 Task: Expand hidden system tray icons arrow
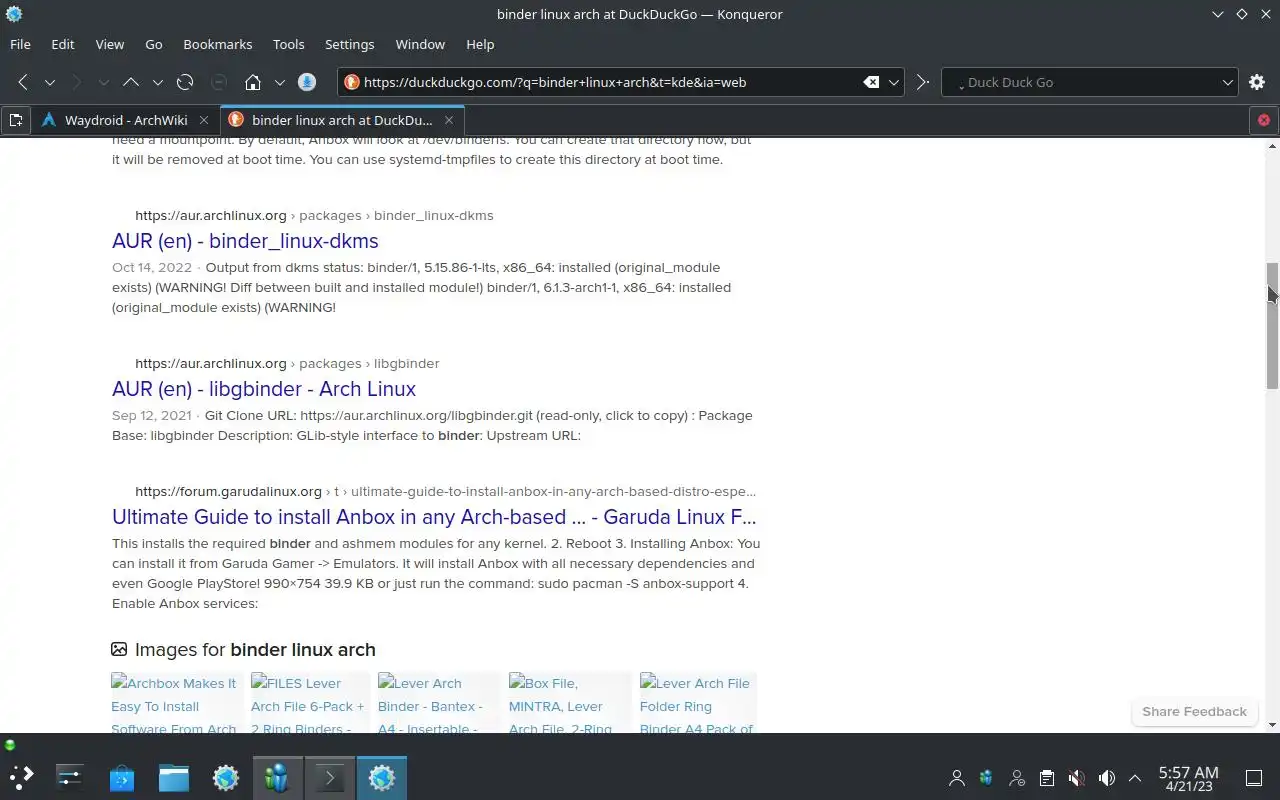[x=1135, y=778]
